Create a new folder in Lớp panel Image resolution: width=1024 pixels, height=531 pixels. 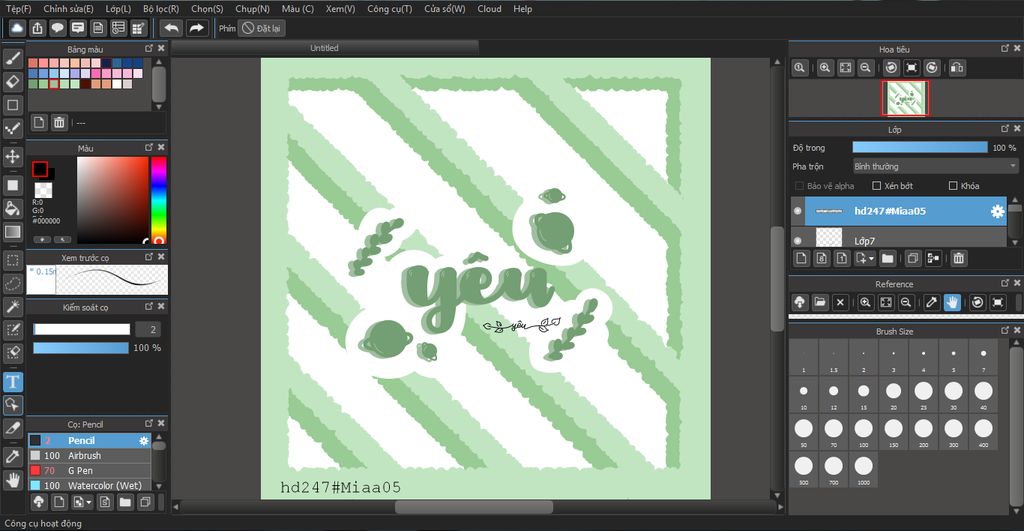(x=888, y=259)
